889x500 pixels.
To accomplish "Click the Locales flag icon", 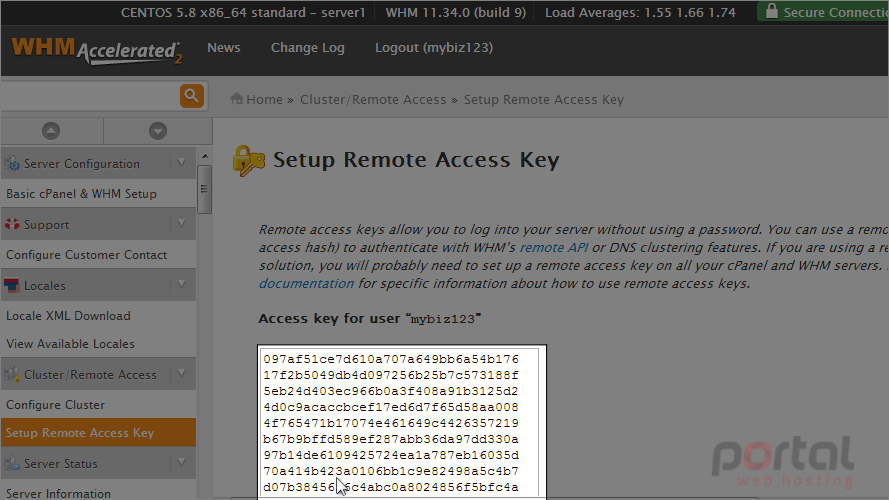I will 12,285.
